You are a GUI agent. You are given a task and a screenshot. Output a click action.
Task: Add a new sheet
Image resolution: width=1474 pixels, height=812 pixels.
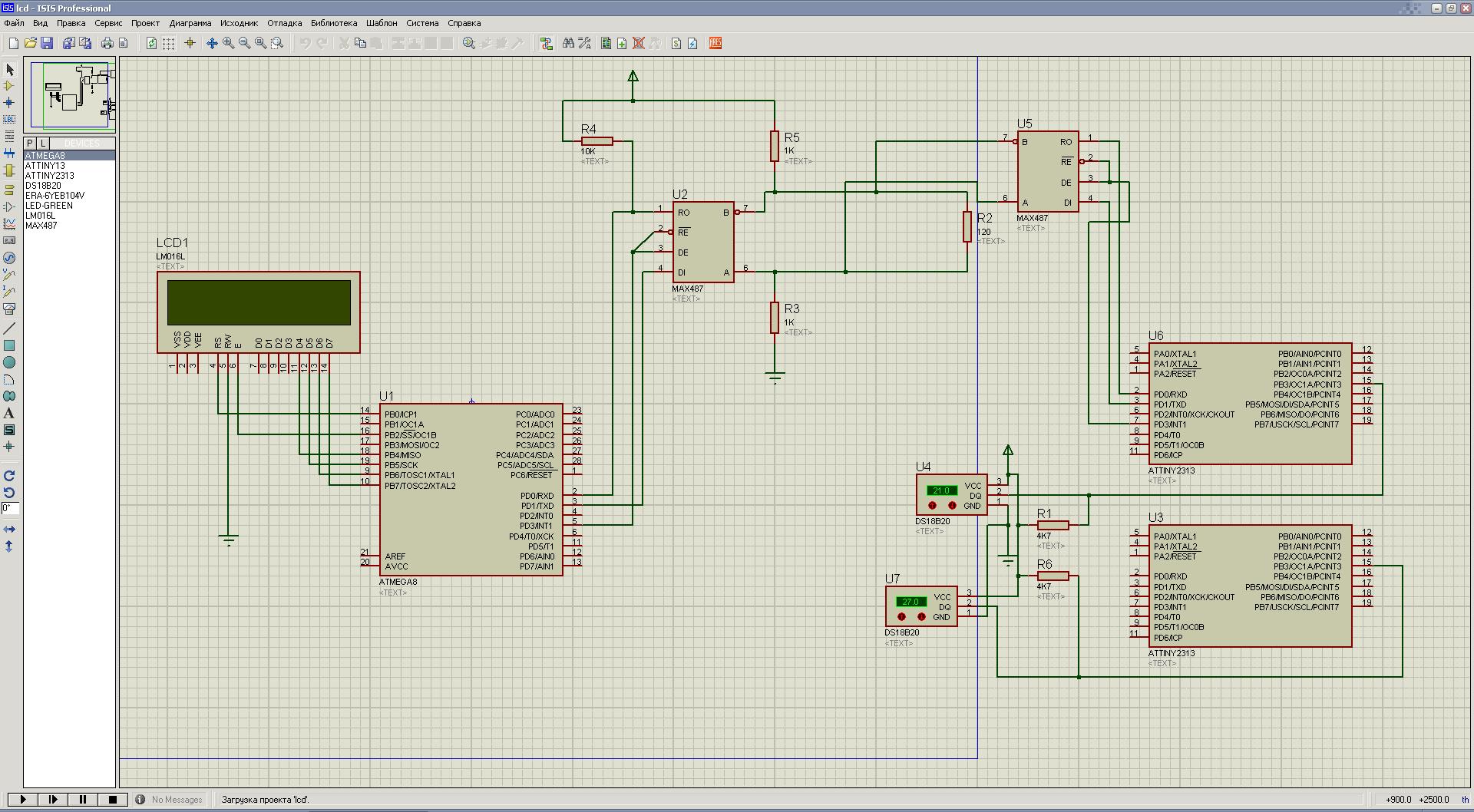point(623,44)
